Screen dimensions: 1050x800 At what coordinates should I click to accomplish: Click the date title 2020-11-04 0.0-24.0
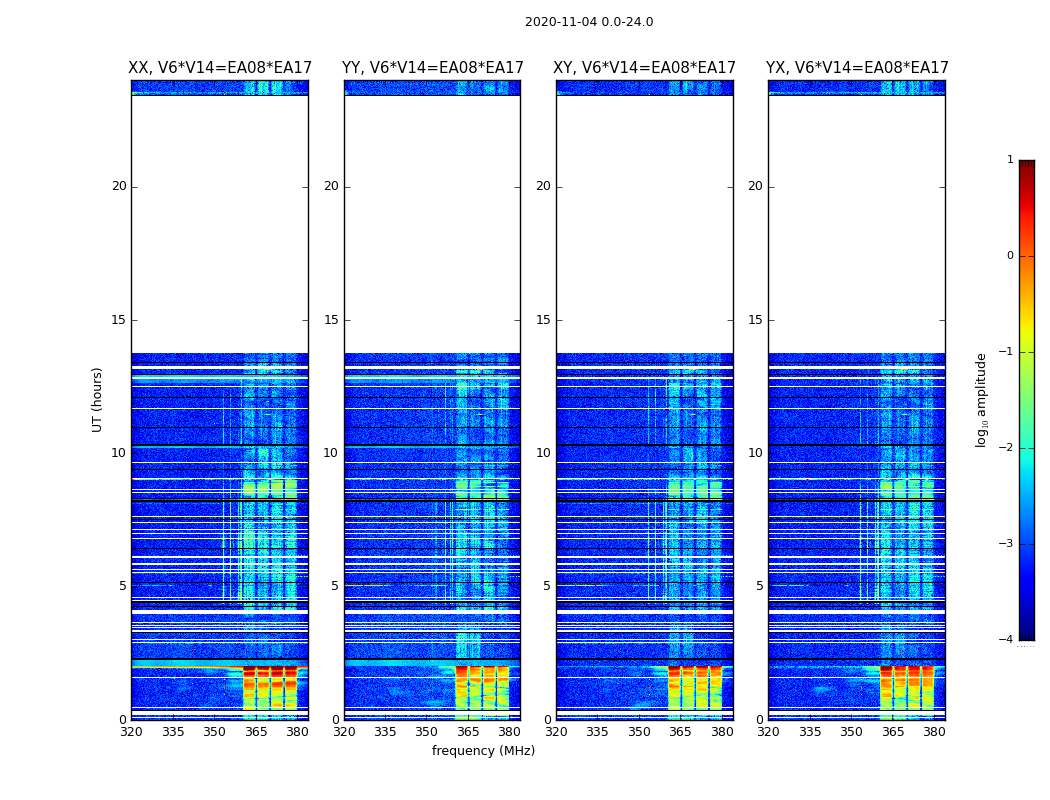(x=588, y=22)
